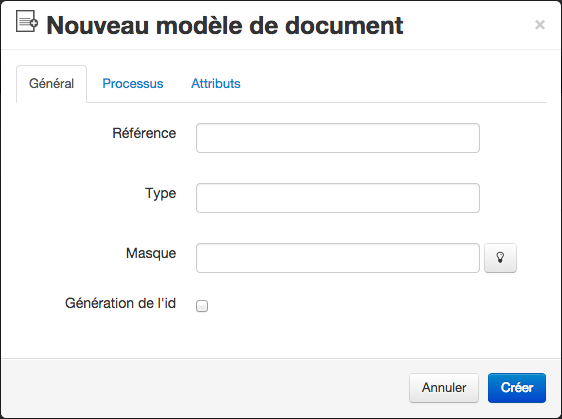
Task: Click empty tab strip area right of Attributs
Action: click(394, 84)
